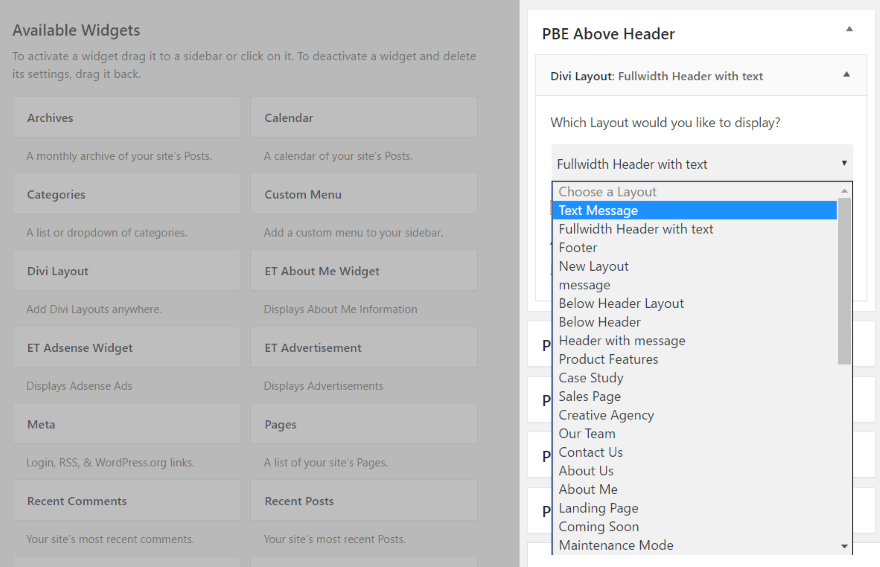
Task: Select the New Layout option
Action: 695,266
